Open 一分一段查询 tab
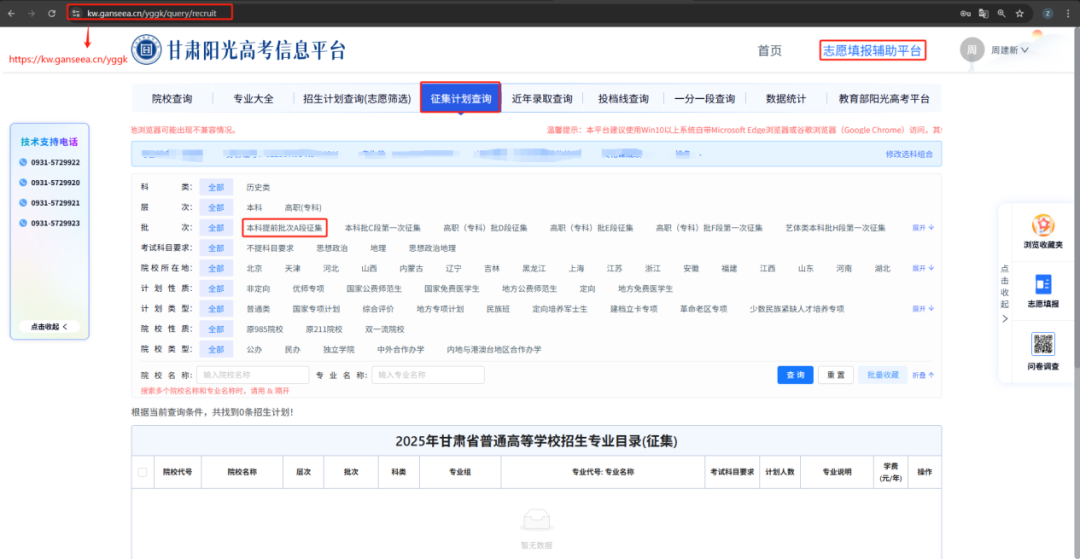The height and width of the screenshot is (559, 1080). [x=704, y=99]
